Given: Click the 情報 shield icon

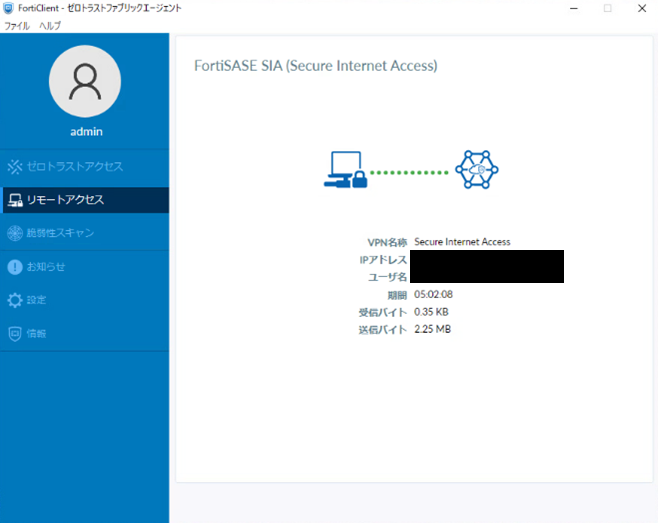Looking at the screenshot, I should coord(15,334).
